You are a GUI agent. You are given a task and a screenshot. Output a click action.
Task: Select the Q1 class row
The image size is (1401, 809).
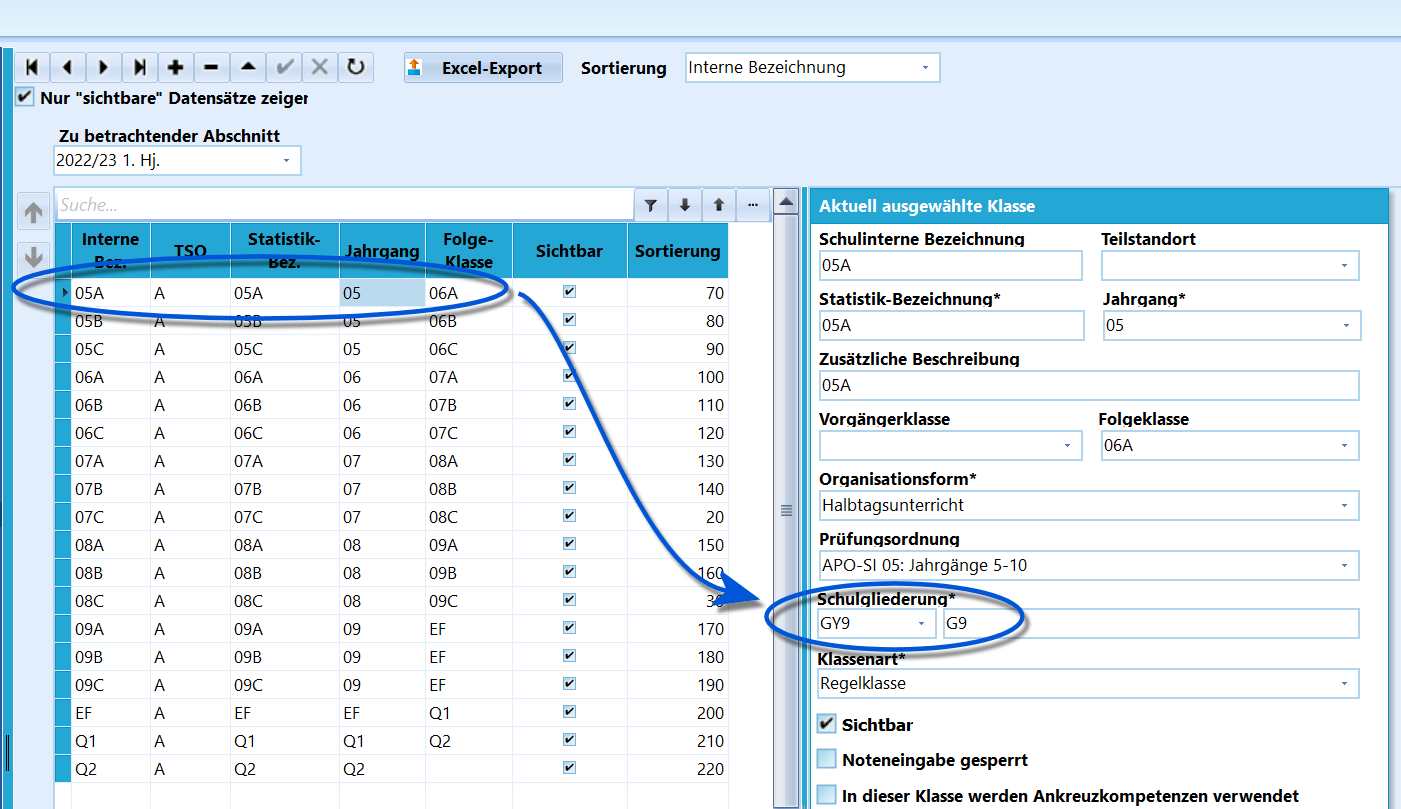[400, 741]
